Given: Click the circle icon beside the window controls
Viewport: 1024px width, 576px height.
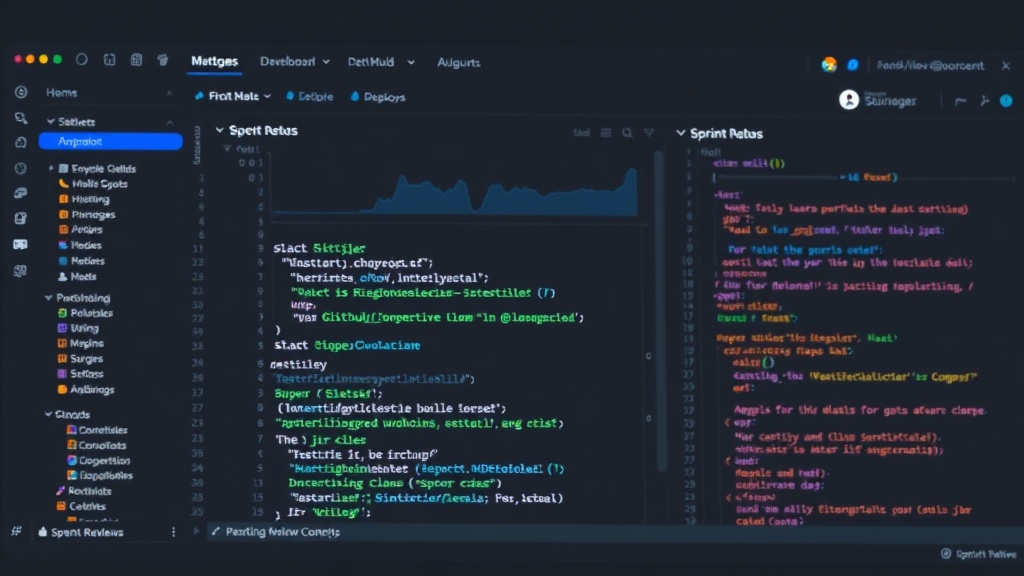Looking at the screenshot, I should [82, 59].
